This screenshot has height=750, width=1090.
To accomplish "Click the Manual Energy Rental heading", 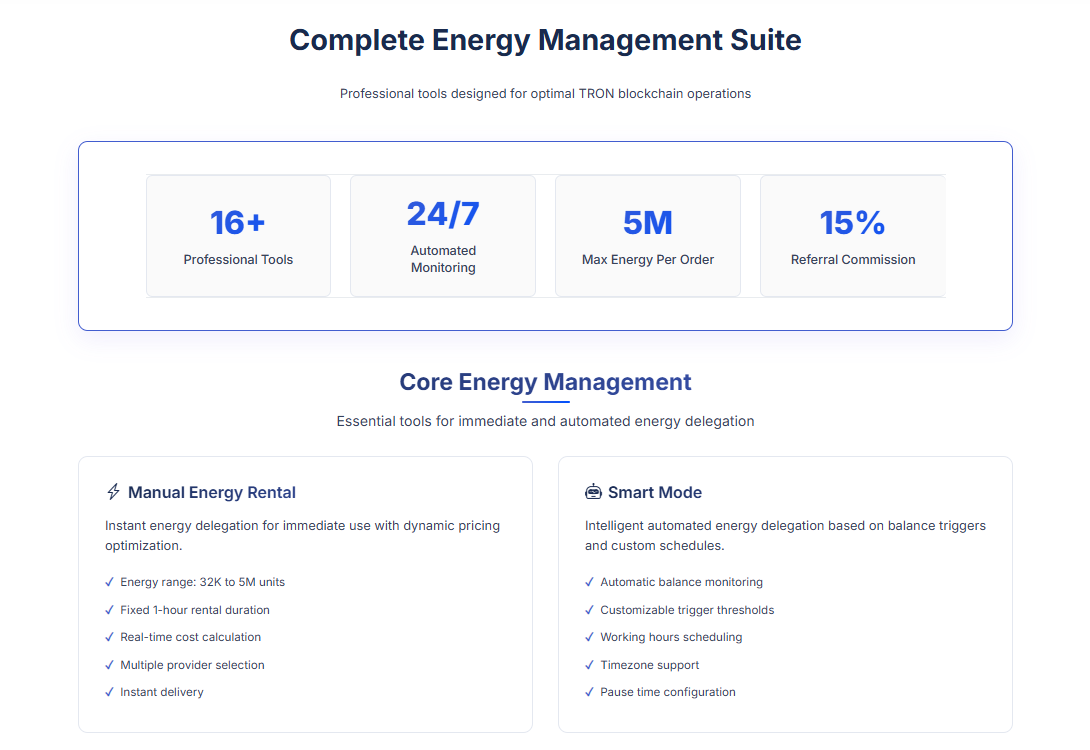I will (x=212, y=492).
